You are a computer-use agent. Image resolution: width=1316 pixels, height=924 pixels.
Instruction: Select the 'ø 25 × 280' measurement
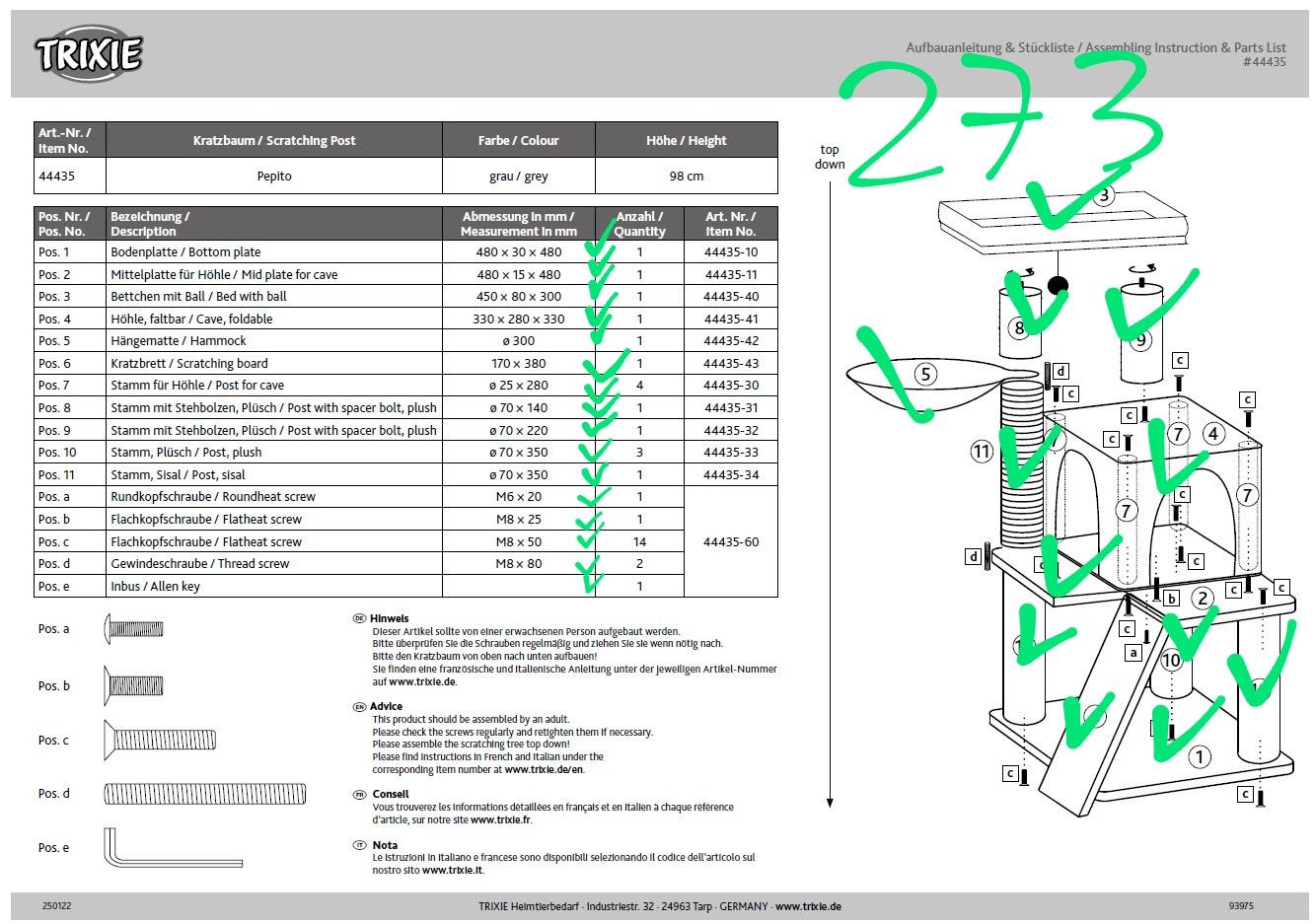pos(519,386)
